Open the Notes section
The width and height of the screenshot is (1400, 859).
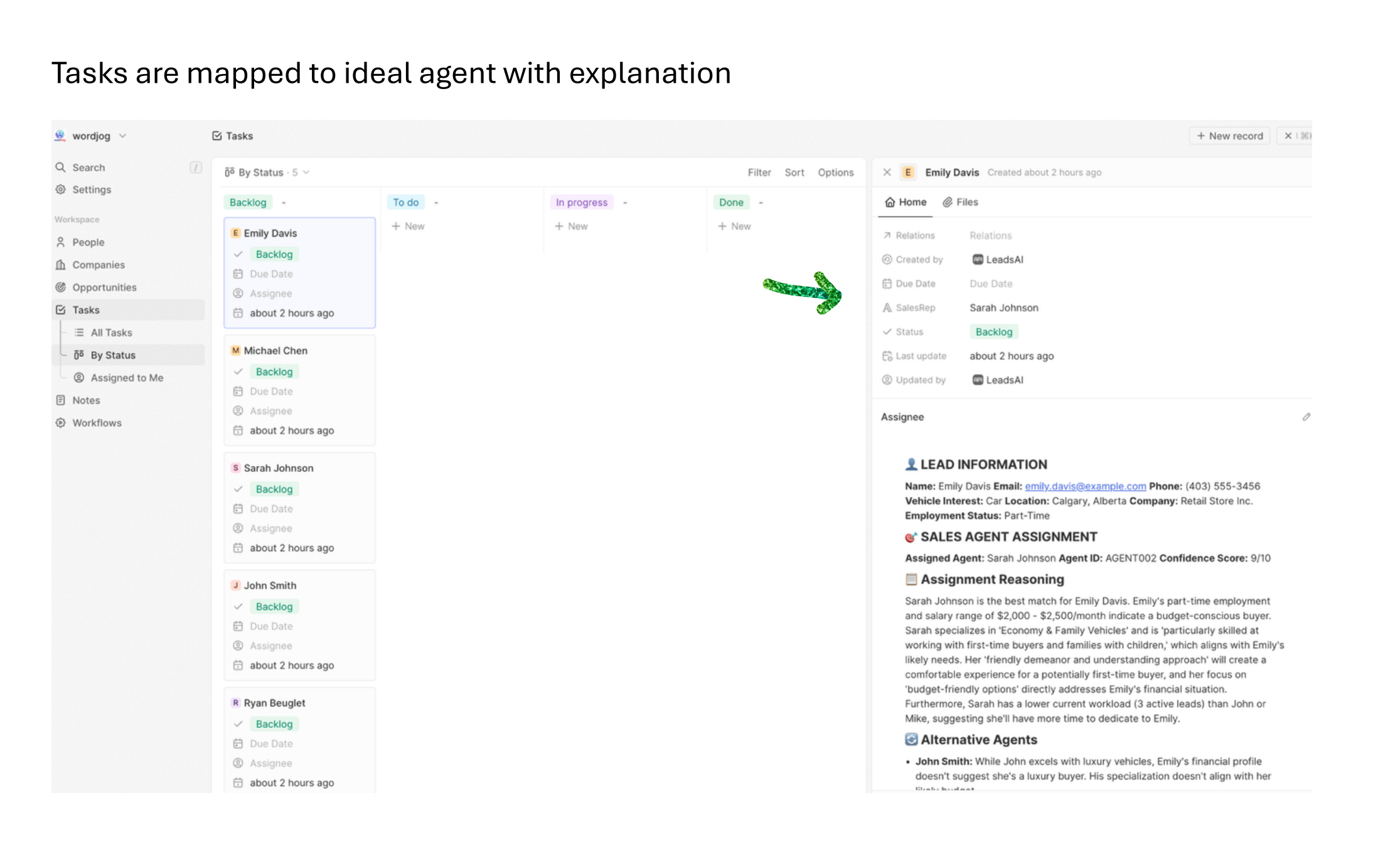click(x=86, y=400)
